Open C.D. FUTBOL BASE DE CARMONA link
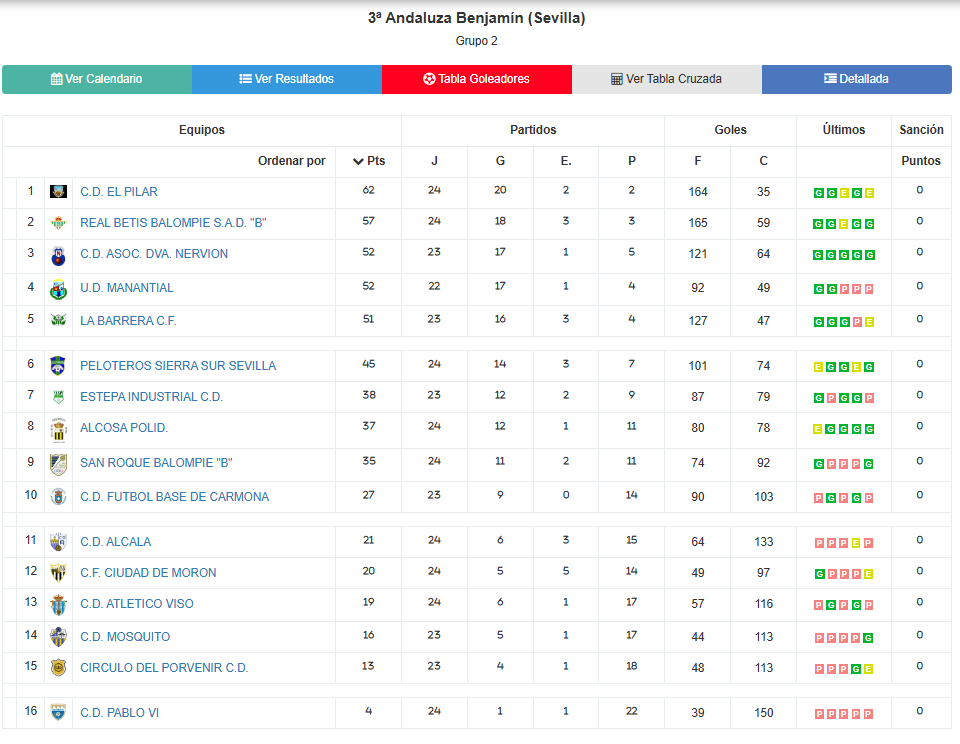 tap(174, 497)
